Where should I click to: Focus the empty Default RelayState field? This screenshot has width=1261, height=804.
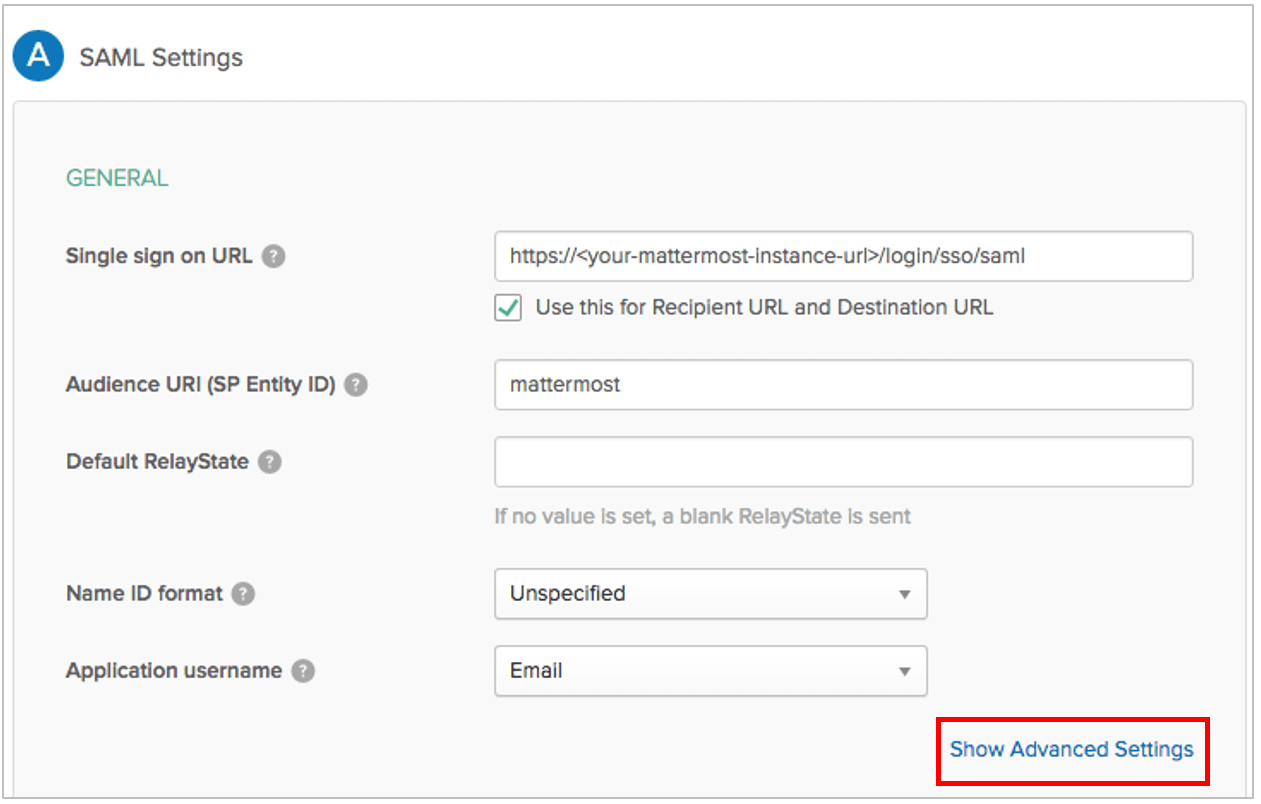pos(843,462)
